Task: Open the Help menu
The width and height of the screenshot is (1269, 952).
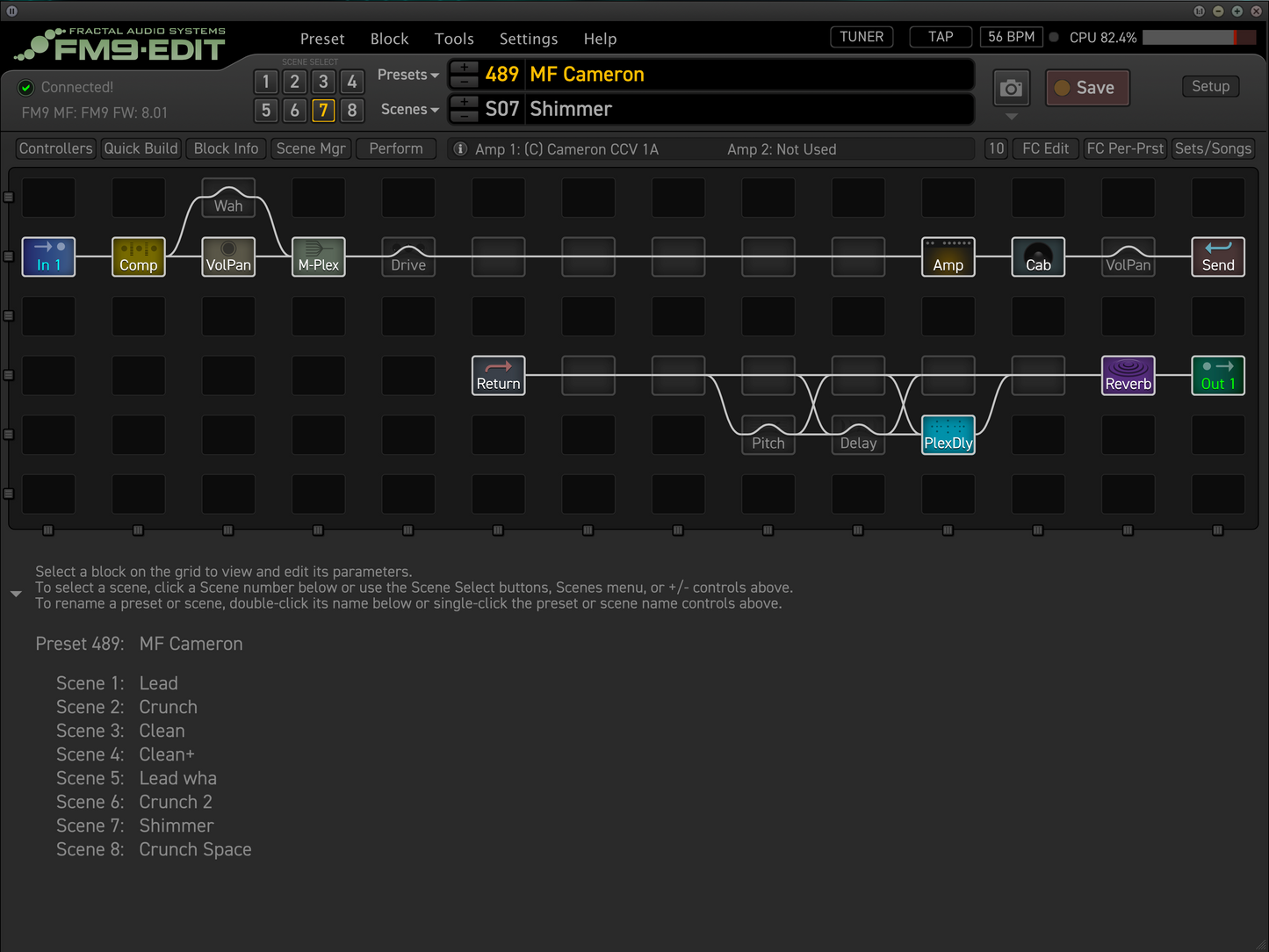Action: [x=600, y=39]
